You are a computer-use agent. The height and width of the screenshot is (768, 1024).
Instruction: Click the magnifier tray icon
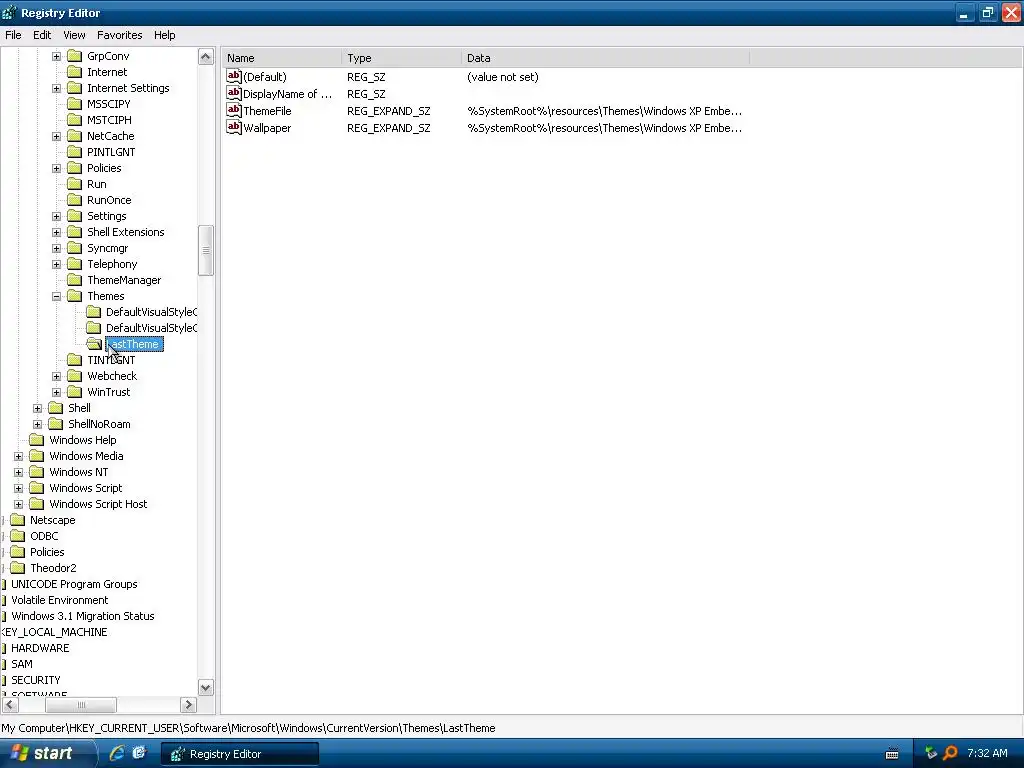[x=950, y=753]
